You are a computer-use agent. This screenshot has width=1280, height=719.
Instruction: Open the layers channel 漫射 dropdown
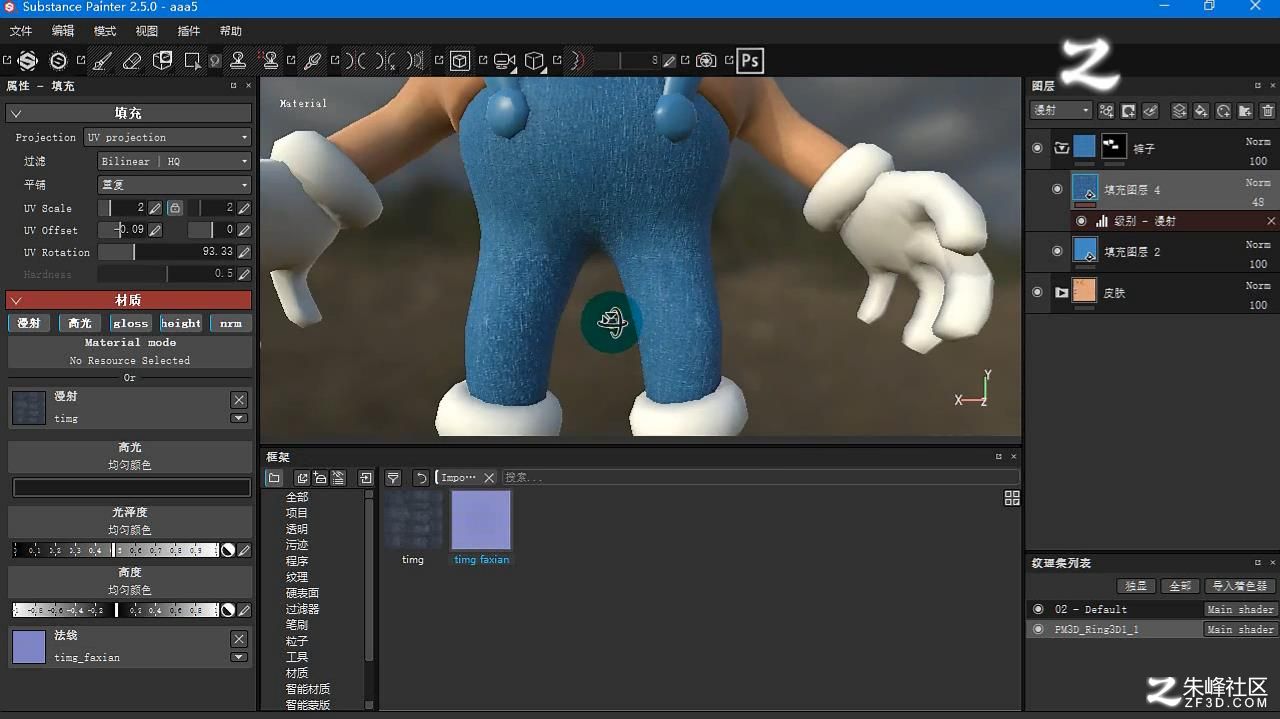point(1061,111)
